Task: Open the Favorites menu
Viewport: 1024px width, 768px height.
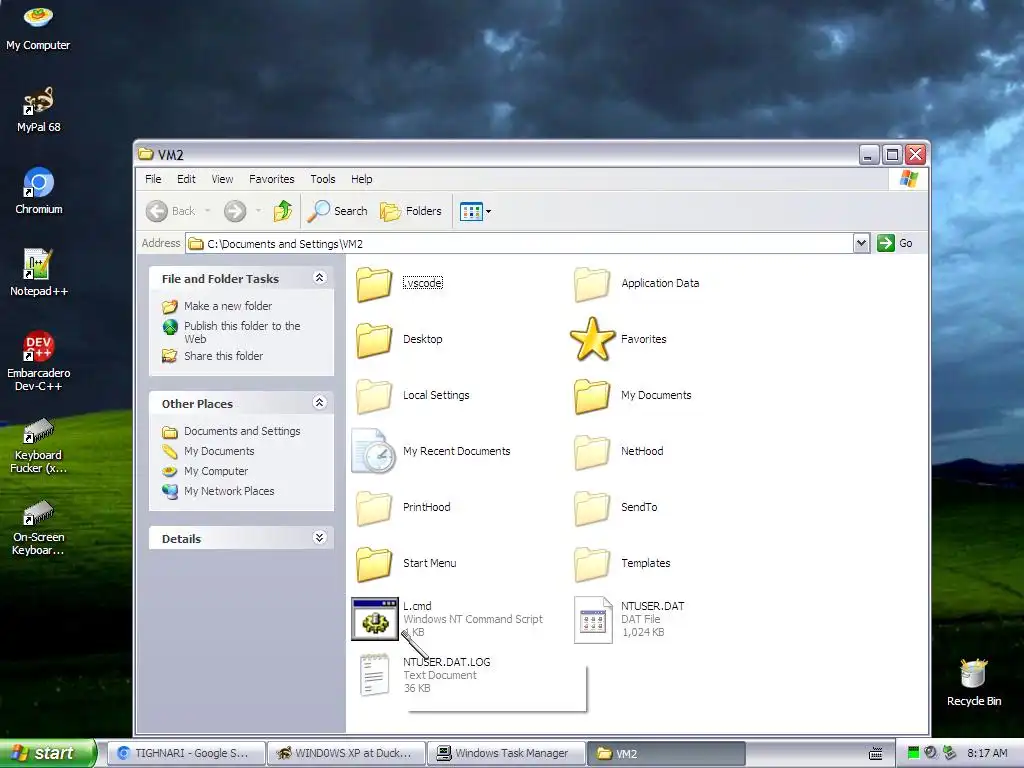Action: [272, 179]
